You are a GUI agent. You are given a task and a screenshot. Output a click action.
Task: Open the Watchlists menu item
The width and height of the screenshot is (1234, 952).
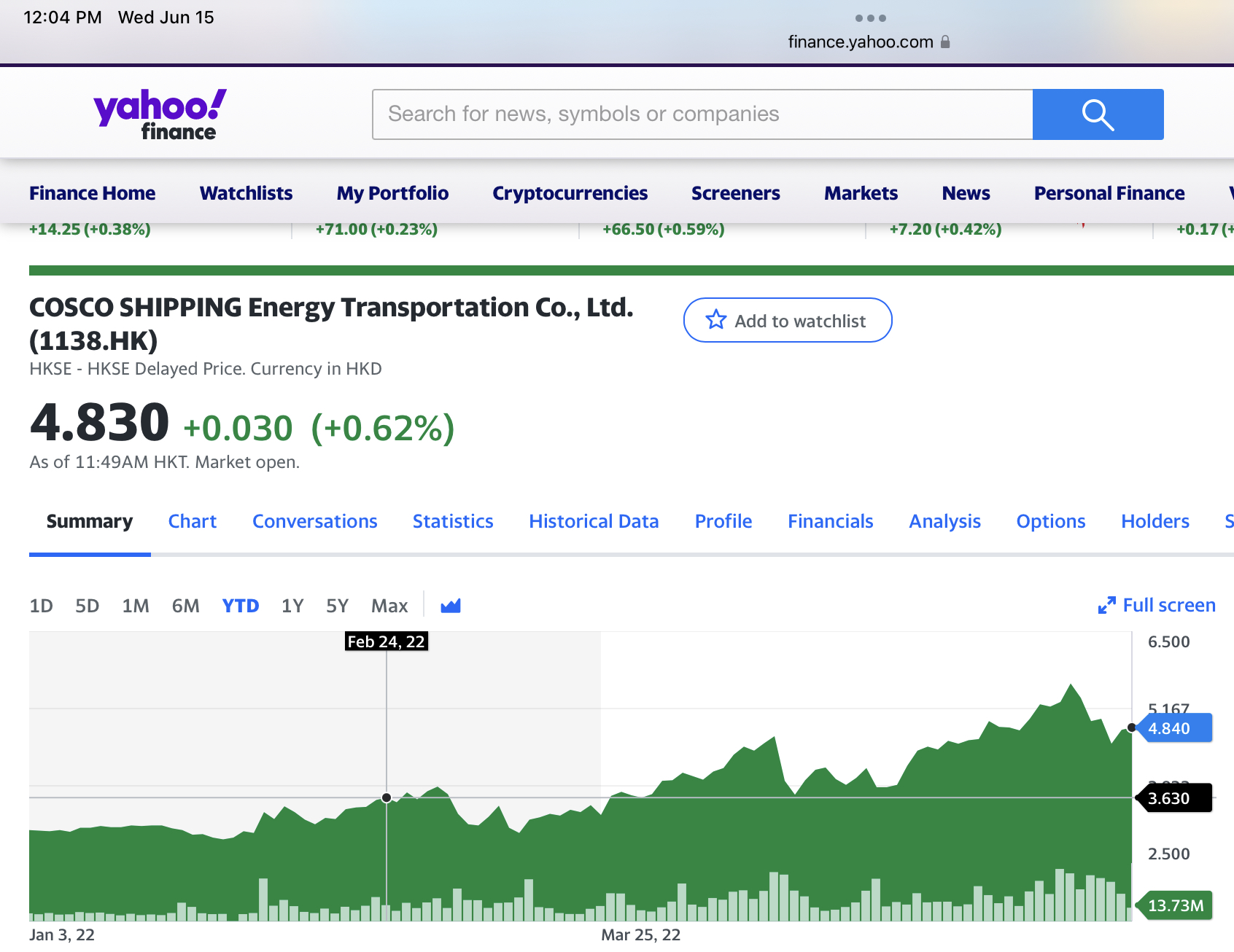click(247, 193)
